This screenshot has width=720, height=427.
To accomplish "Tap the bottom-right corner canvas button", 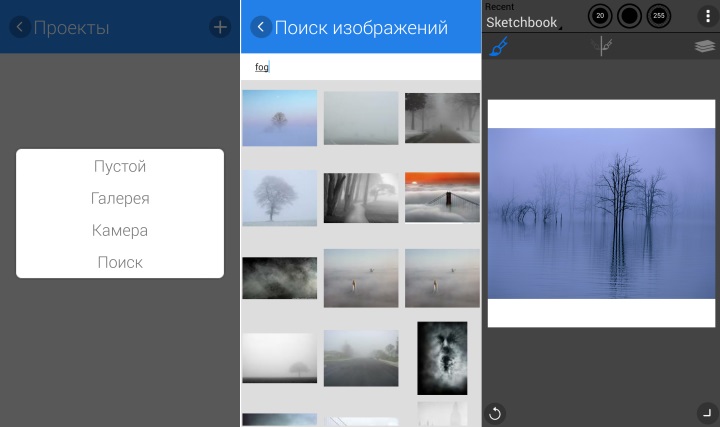I will click(707, 412).
